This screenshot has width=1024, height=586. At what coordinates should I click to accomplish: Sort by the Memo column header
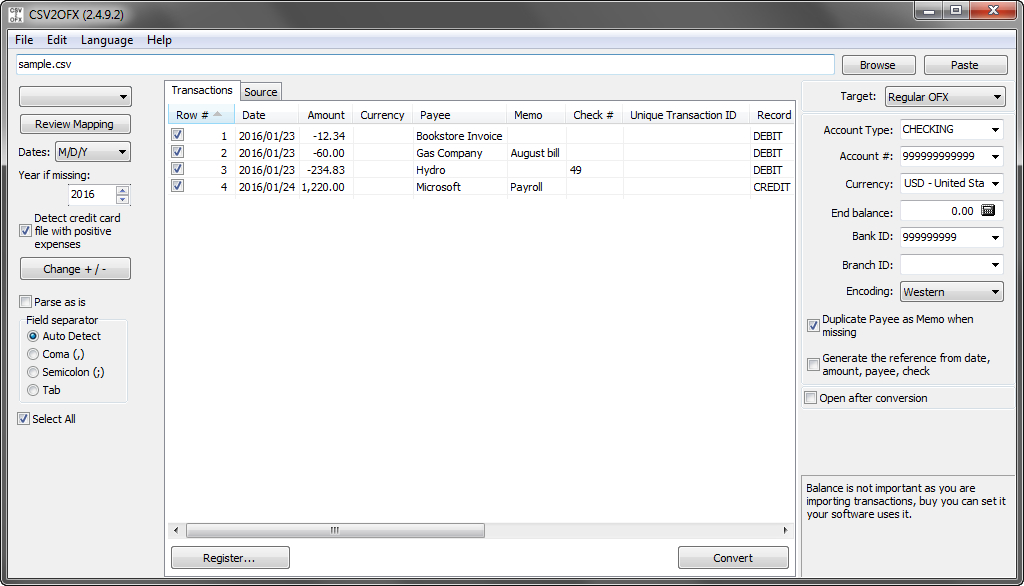pos(536,115)
